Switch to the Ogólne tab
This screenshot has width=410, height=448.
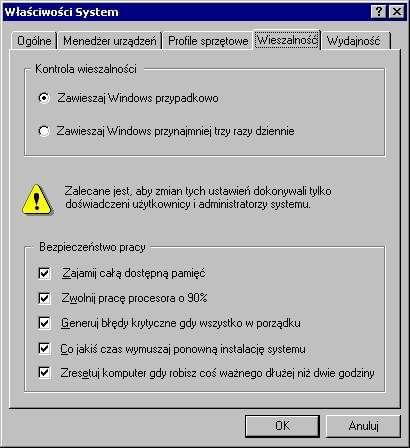coord(34,41)
